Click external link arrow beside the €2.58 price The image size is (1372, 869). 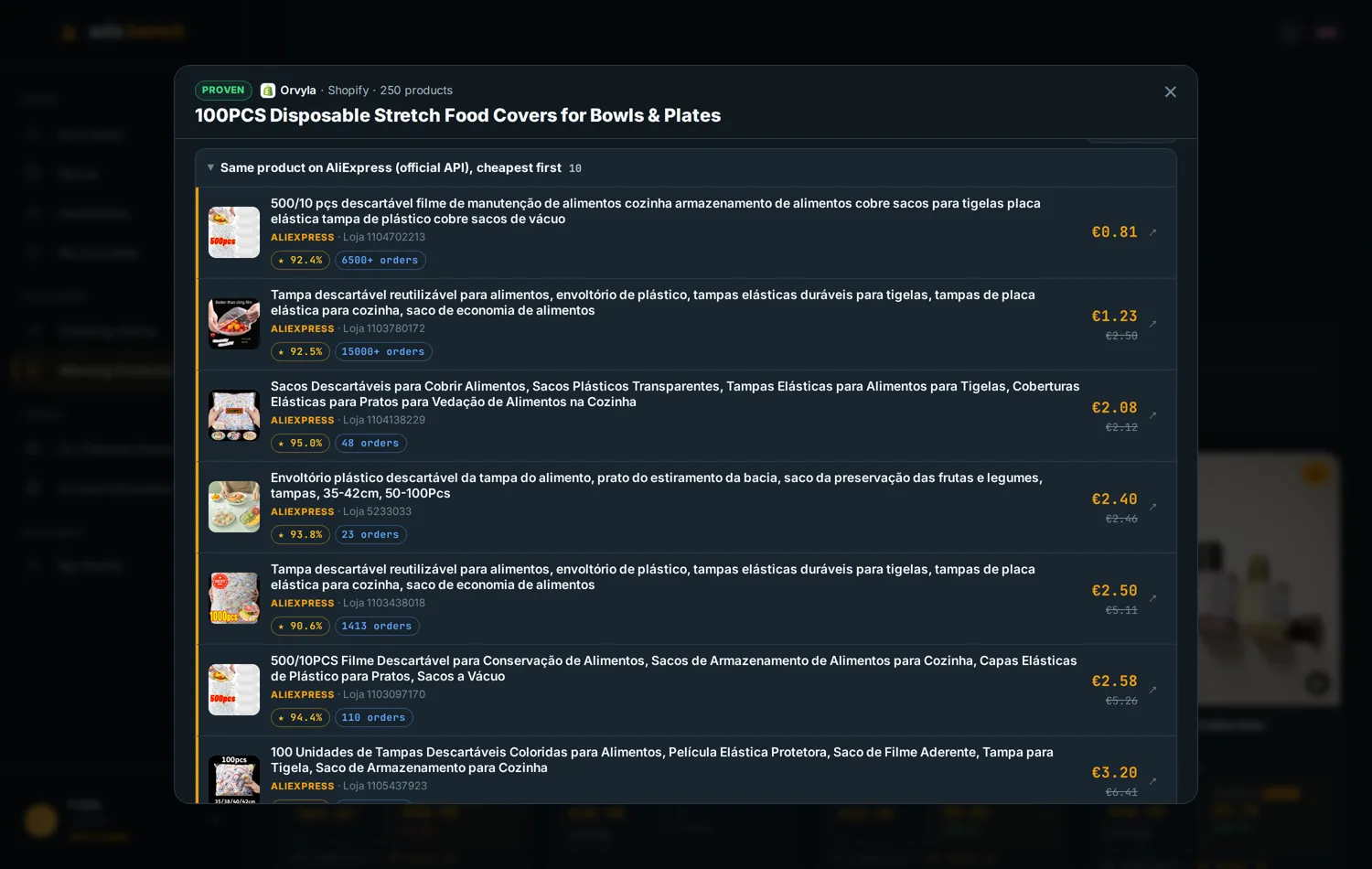[1152, 690]
